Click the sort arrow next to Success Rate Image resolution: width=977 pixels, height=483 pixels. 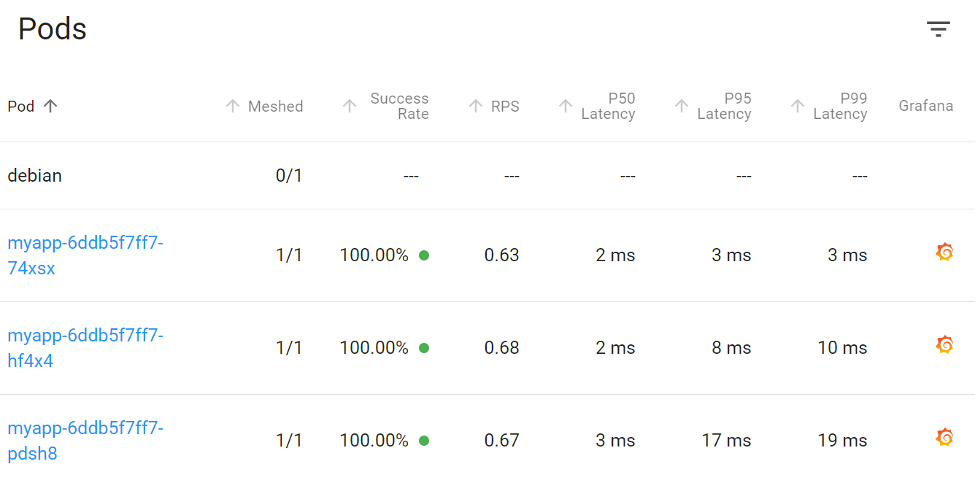pyautogui.click(x=350, y=107)
